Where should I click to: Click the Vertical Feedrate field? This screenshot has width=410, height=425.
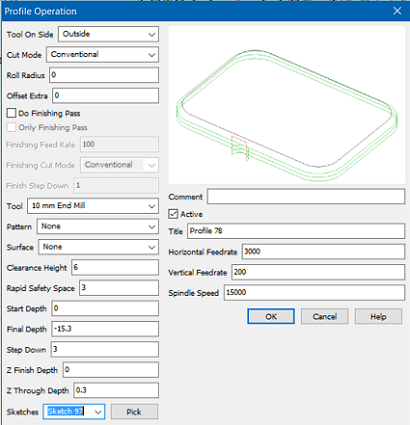point(318,272)
